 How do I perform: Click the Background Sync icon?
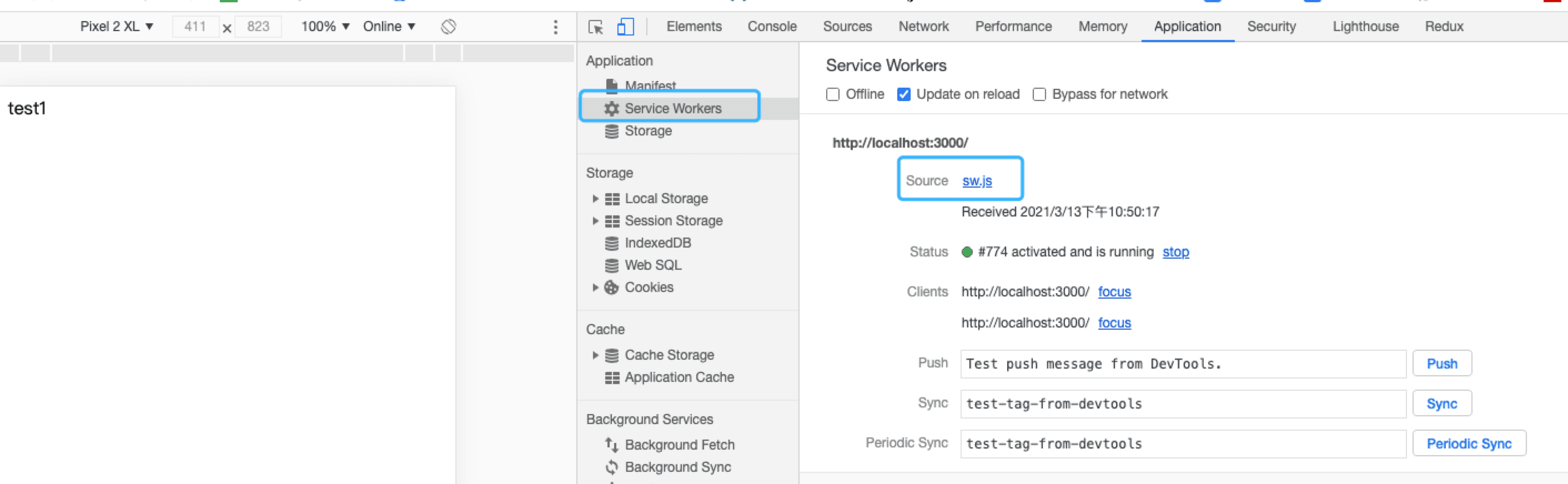pyautogui.click(x=611, y=467)
